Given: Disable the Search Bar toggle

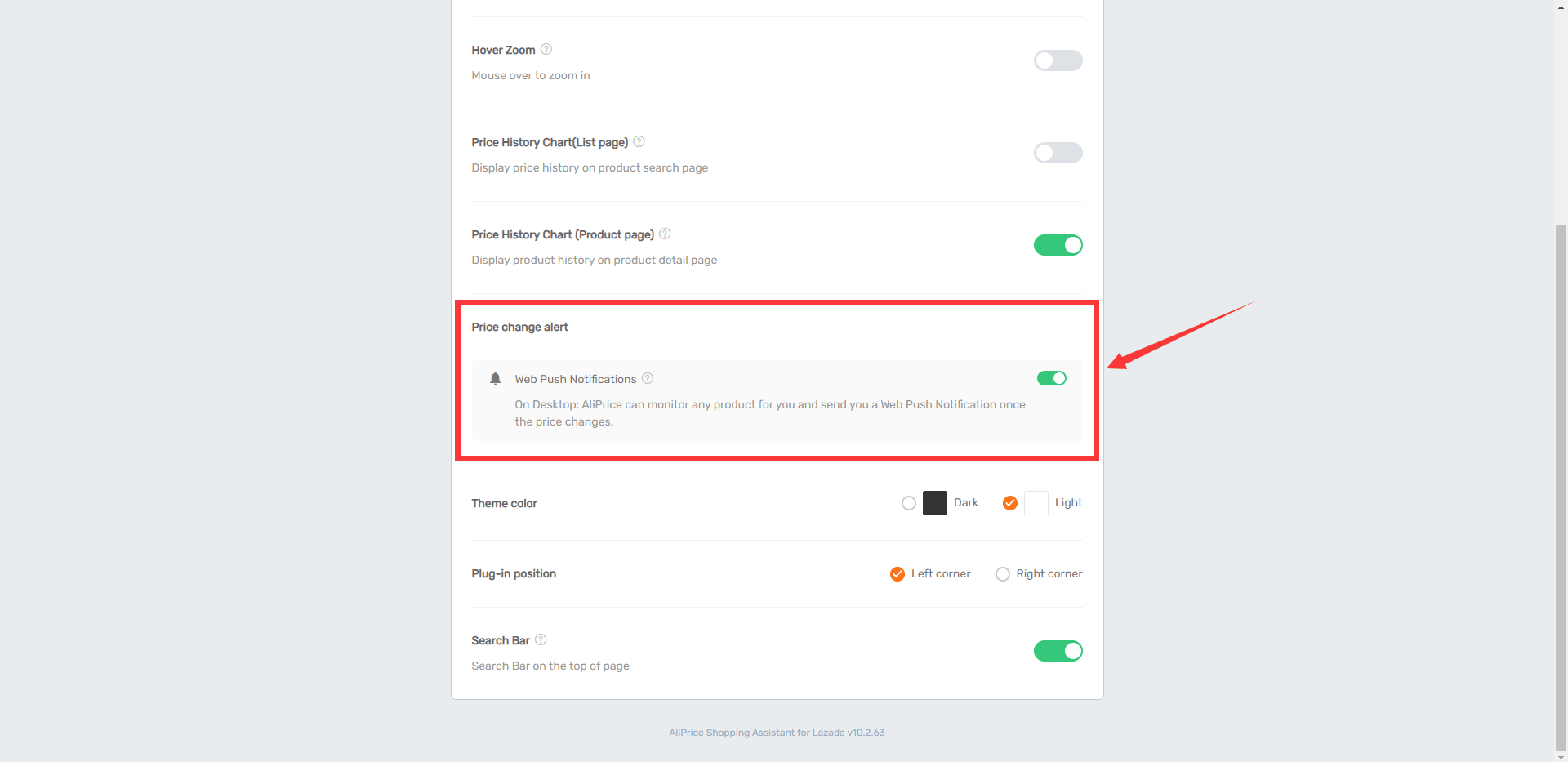Looking at the screenshot, I should [1058, 651].
